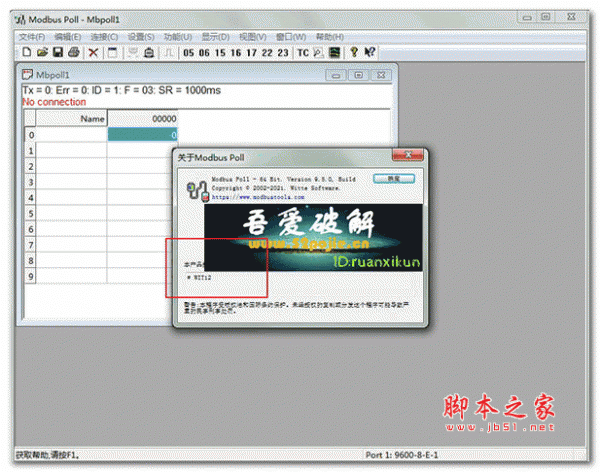Click Port 1: 9600-8-E-1 in status bar
Viewport: 600px width, 472px height.
pos(401,455)
